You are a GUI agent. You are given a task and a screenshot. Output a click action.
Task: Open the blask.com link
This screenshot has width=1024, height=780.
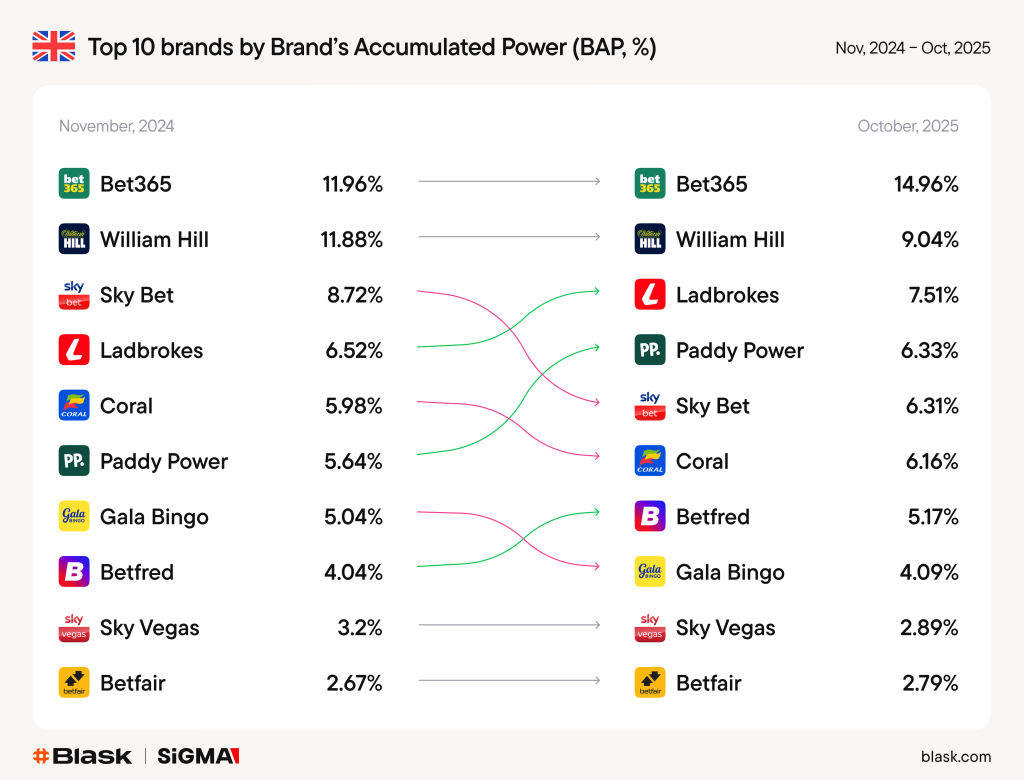pos(955,757)
